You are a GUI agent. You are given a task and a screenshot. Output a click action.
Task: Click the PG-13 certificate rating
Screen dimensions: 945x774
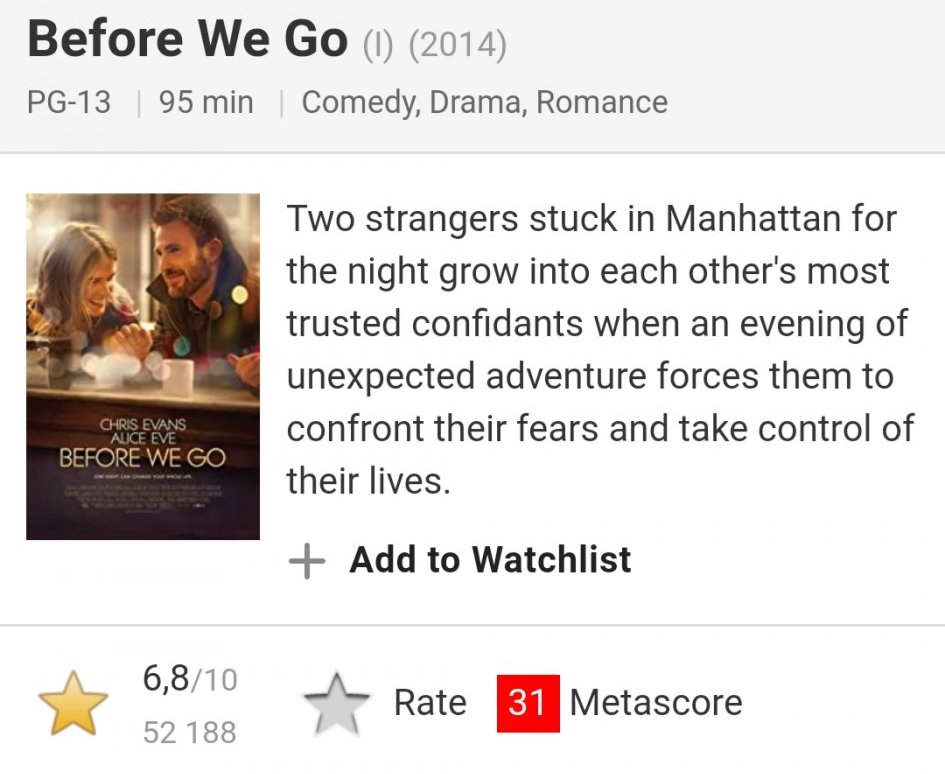69,102
